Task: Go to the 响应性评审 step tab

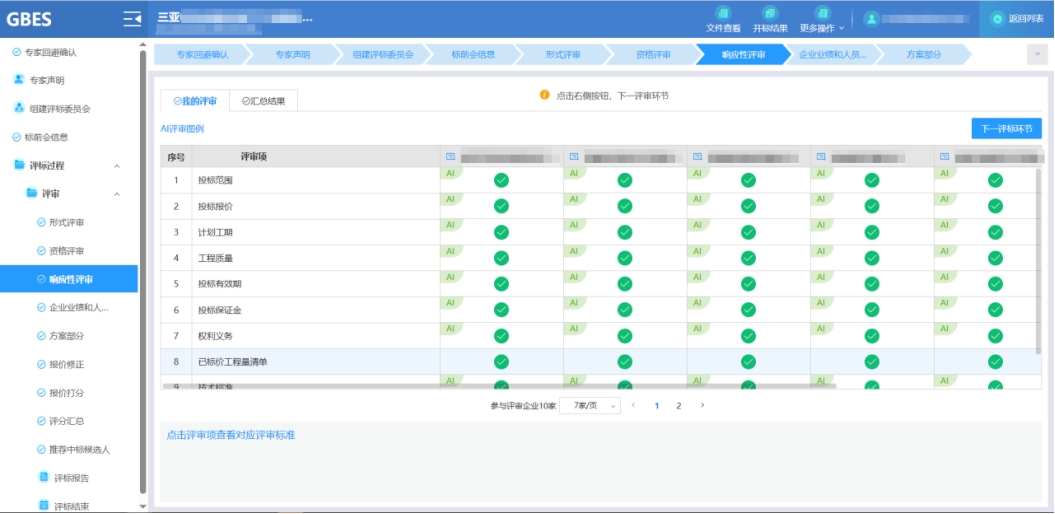Action: pos(743,54)
